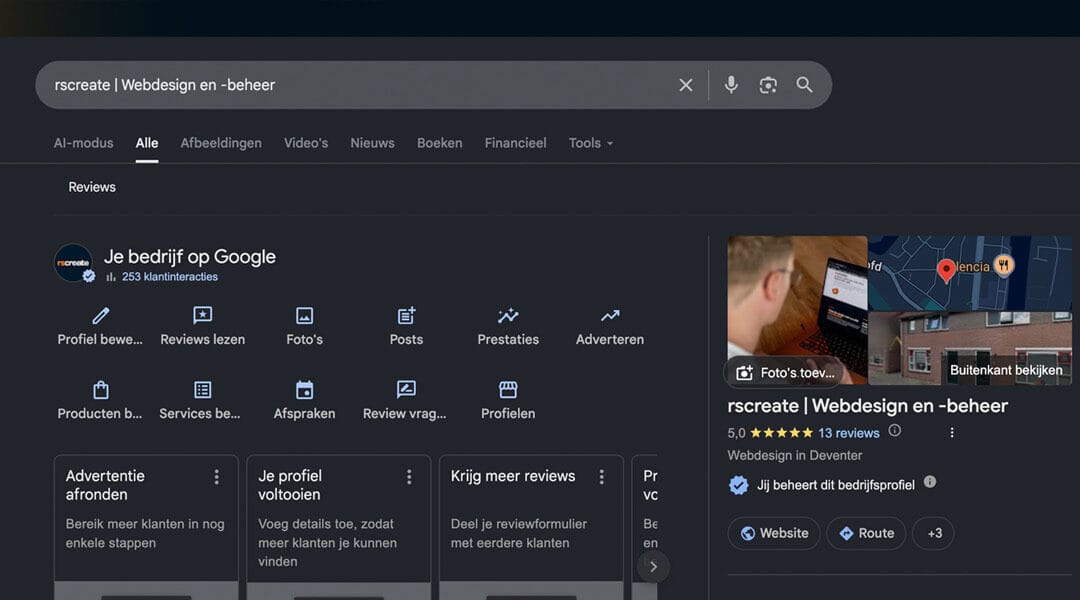Open the Foto's management icon

(304, 315)
